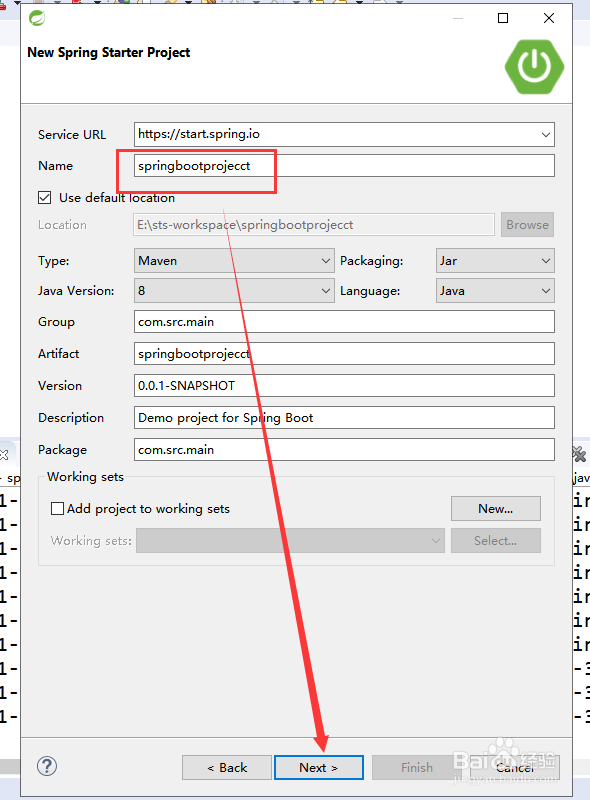This screenshot has width=590, height=800.
Task: Click the Package input field
Action: [x=344, y=449]
